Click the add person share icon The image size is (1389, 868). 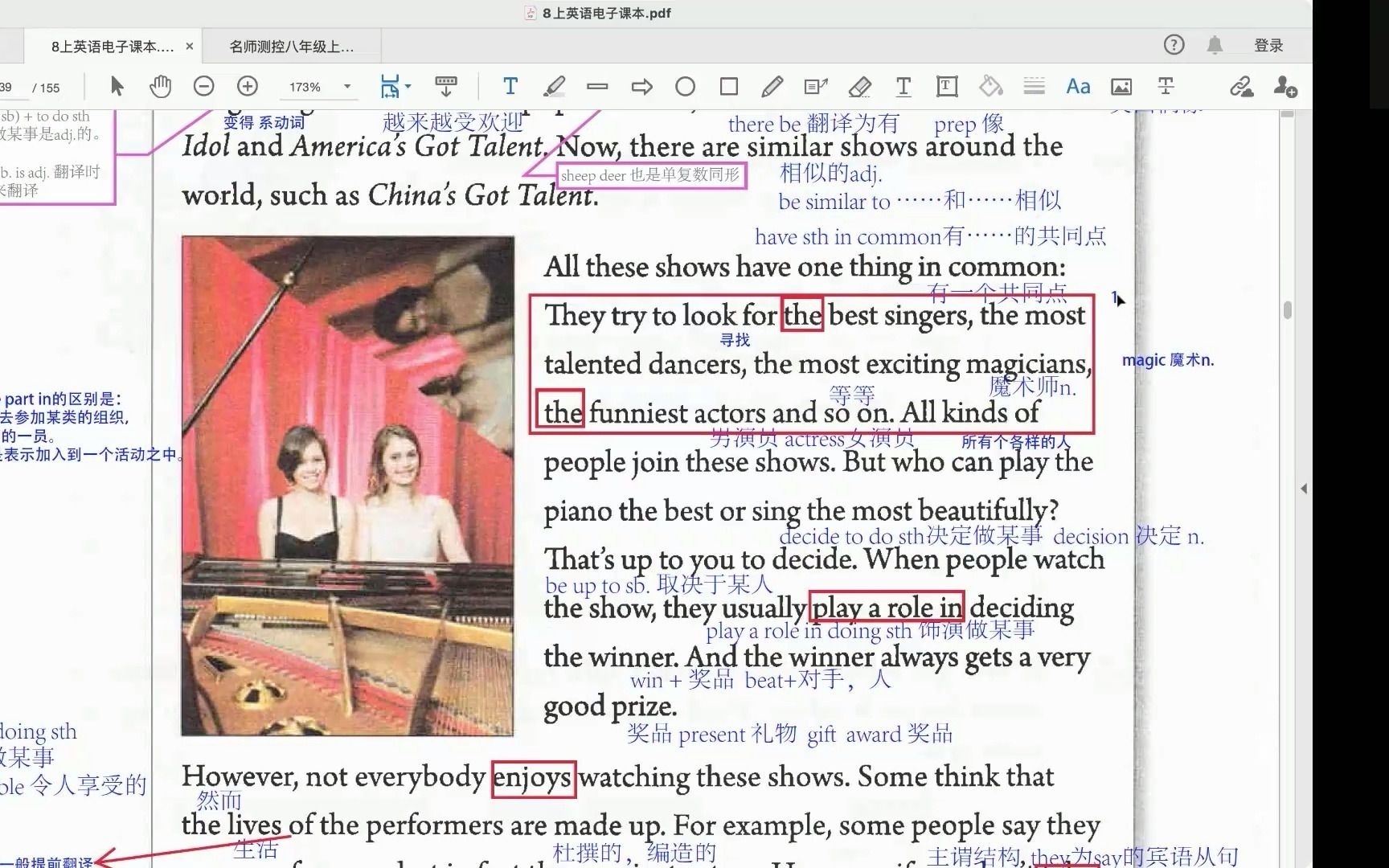click(x=1285, y=86)
